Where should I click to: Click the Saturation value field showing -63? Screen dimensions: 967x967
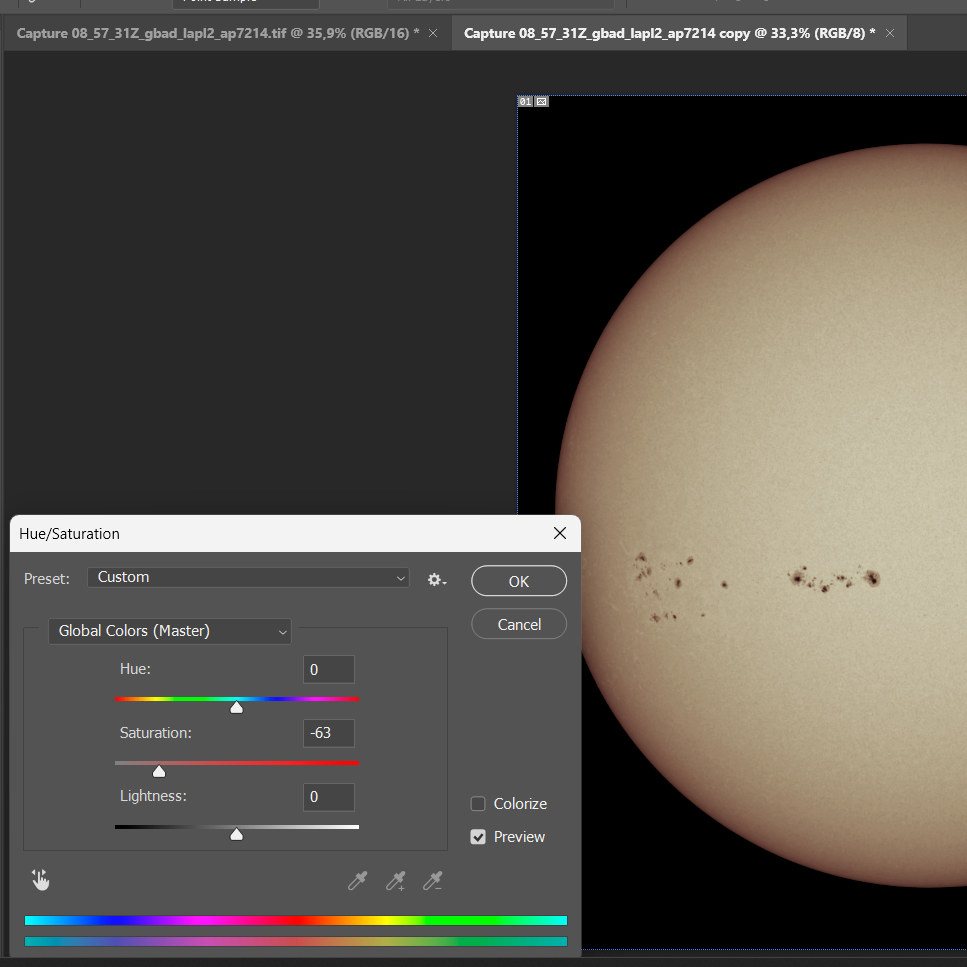click(x=329, y=733)
